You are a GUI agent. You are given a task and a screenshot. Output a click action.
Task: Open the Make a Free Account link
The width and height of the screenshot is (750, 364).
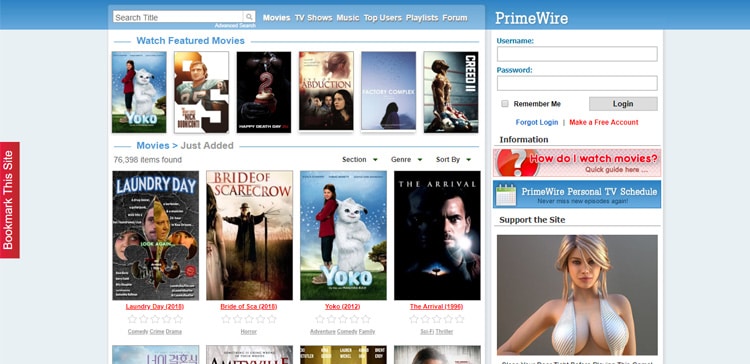pos(604,122)
